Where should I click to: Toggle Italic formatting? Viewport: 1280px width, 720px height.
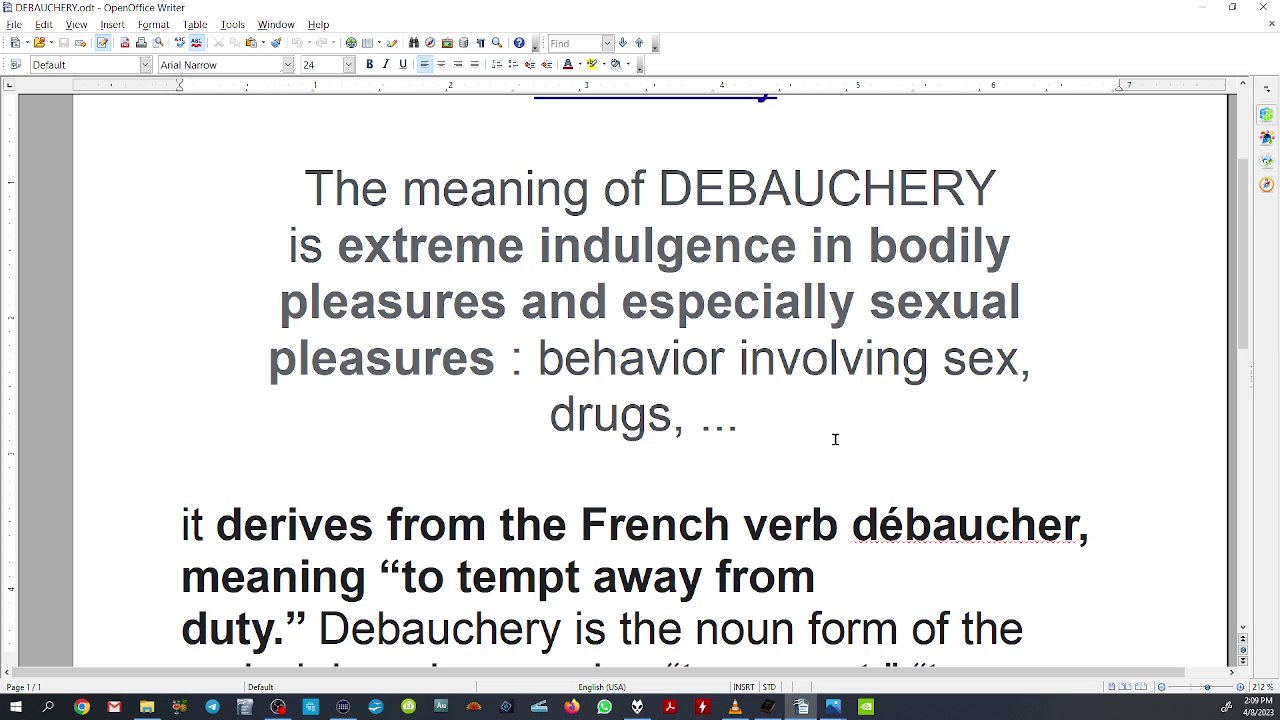pos(386,65)
